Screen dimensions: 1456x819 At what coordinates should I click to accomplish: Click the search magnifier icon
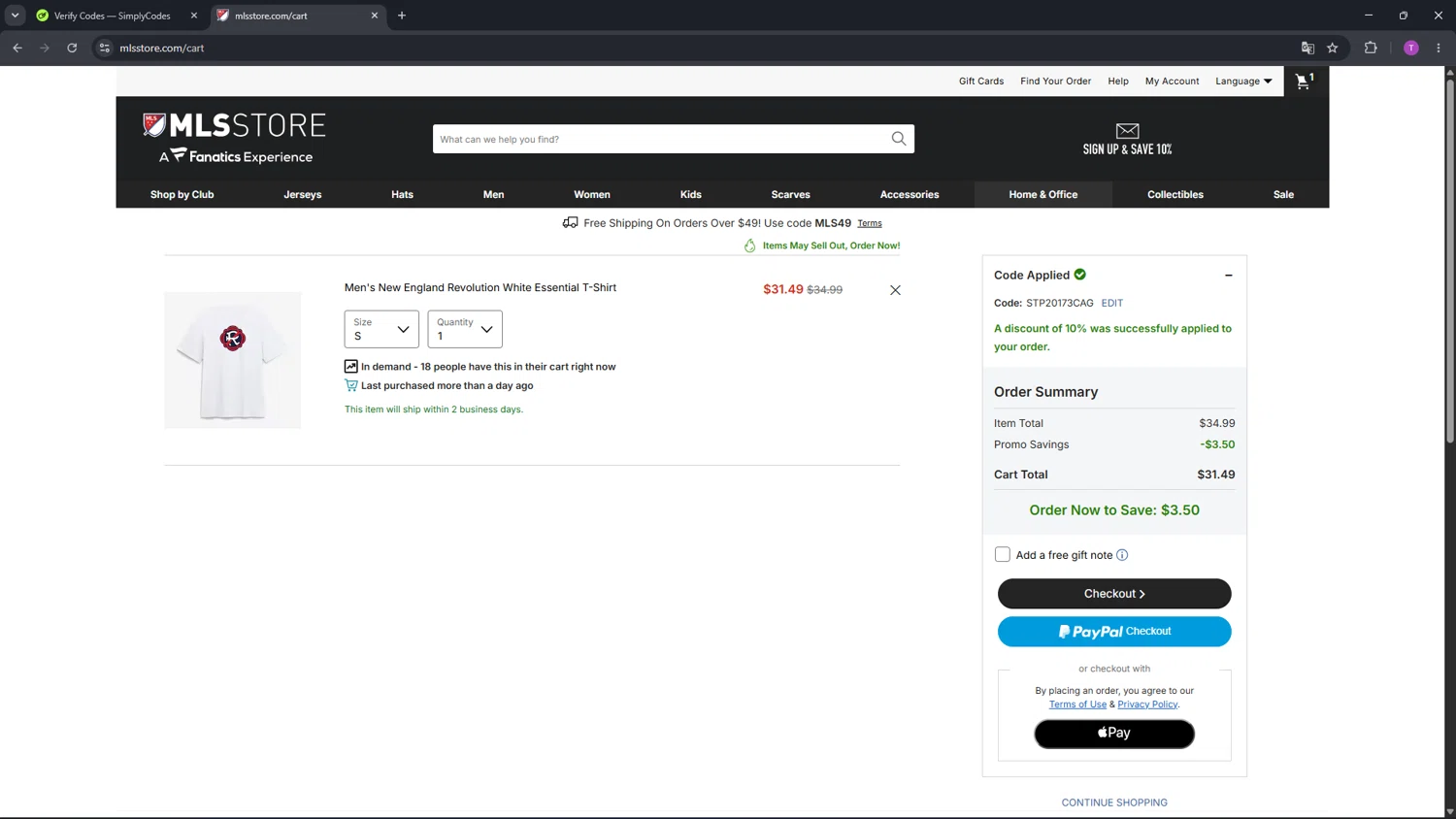pos(899,139)
